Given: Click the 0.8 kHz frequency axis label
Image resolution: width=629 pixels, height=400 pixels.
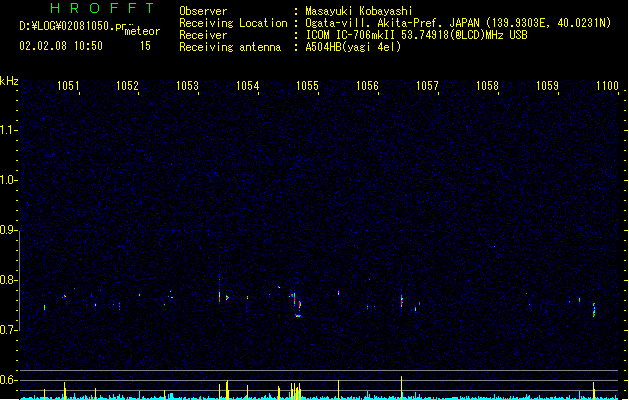Looking at the screenshot, I should [x=8, y=280].
